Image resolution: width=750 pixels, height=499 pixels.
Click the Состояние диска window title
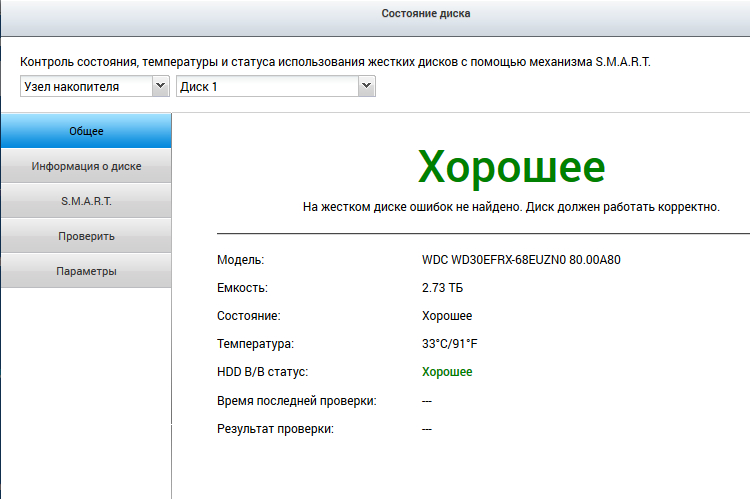tap(425, 14)
